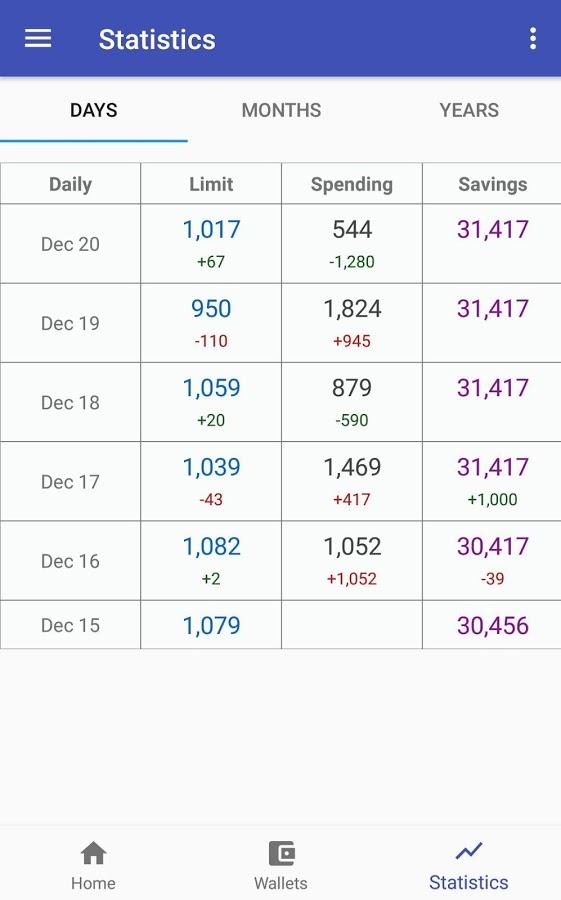The width and height of the screenshot is (561, 900).
Task: Select the Dec 16 date cell
Action: click(x=70, y=561)
